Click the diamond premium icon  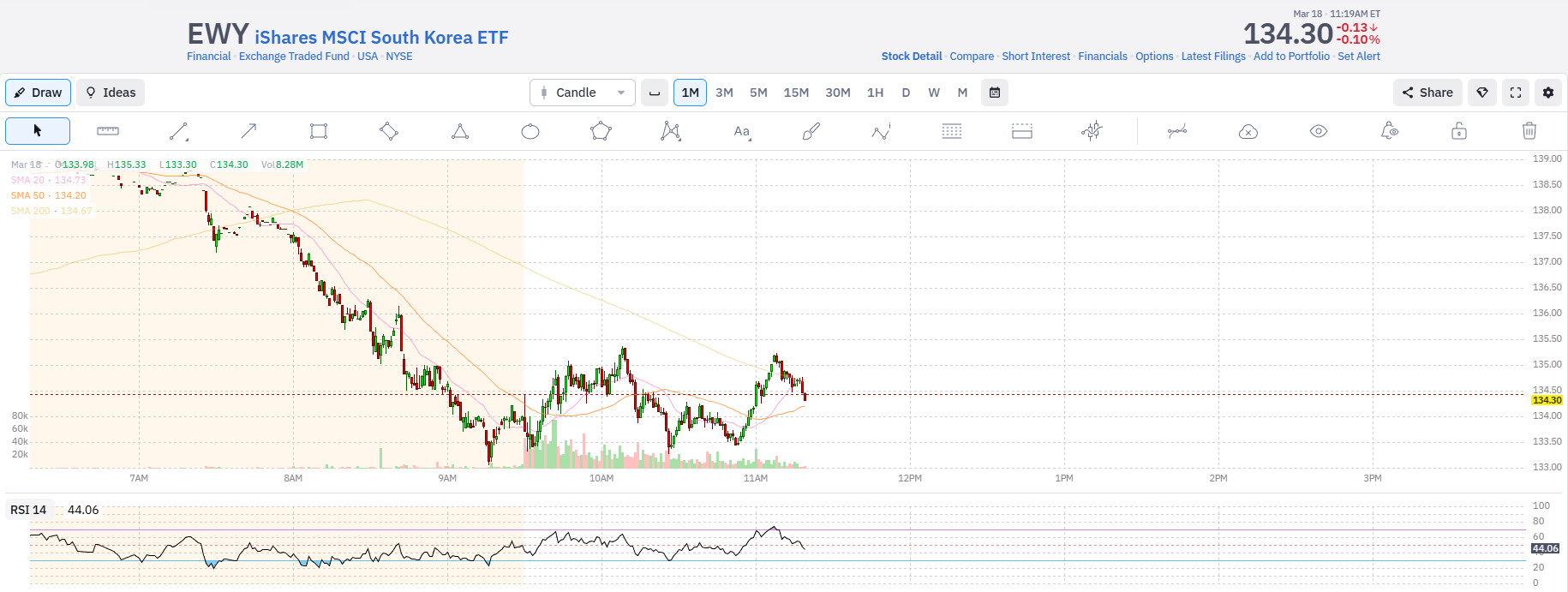(x=1482, y=93)
